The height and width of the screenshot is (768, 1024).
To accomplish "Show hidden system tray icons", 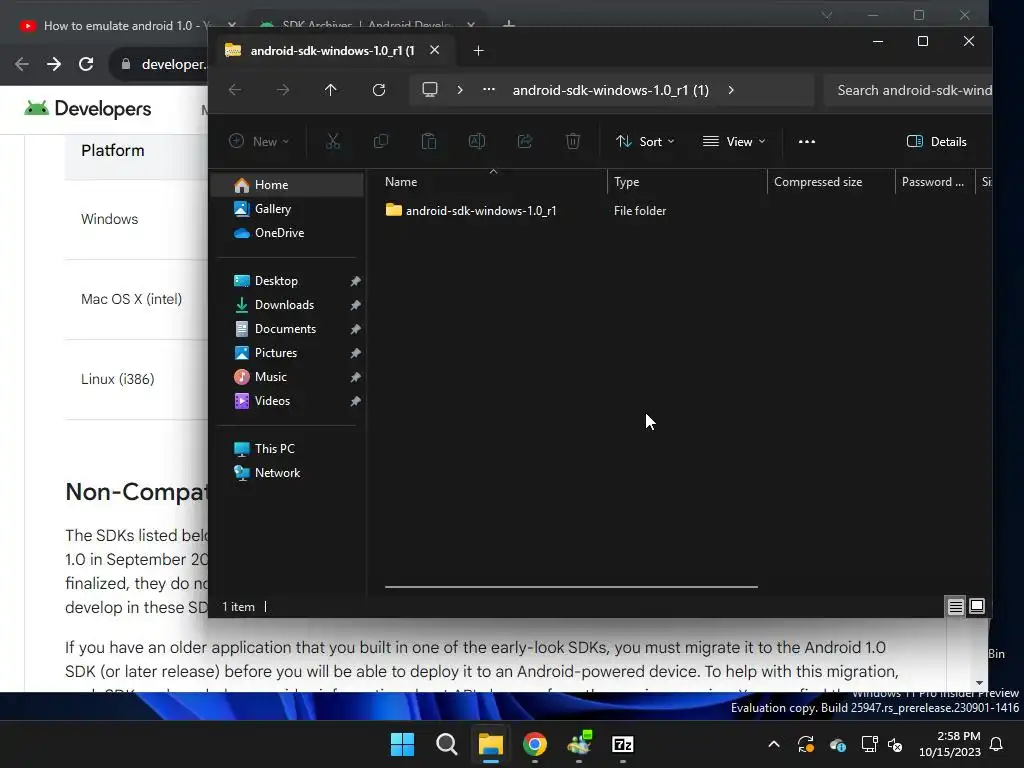I will coord(774,744).
